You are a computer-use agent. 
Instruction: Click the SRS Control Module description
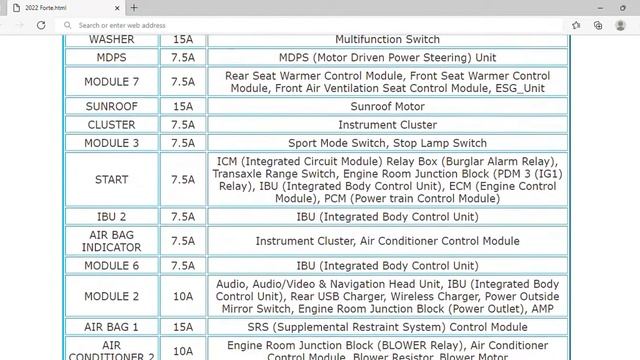point(387,327)
